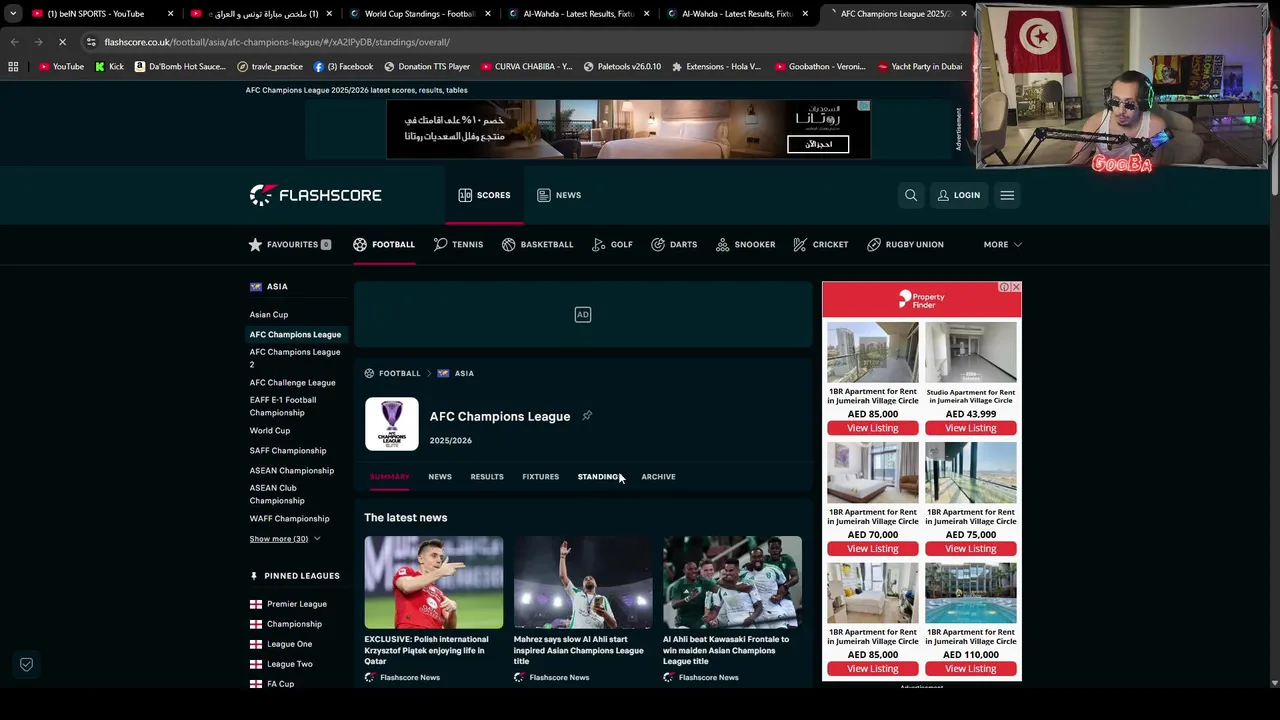Screen dimensions: 1280x720
Task: Click the browser back arrow
Action: pyautogui.click(x=14, y=42)
